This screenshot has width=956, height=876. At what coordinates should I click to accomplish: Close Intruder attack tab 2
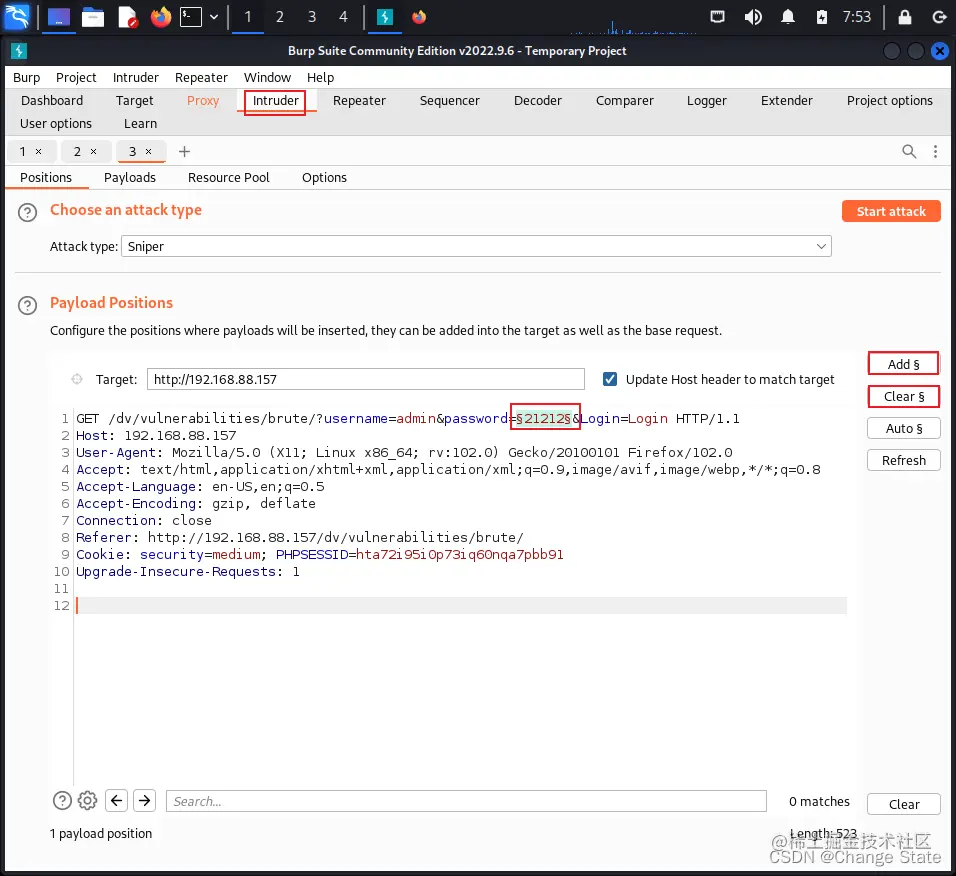[93, 151]
